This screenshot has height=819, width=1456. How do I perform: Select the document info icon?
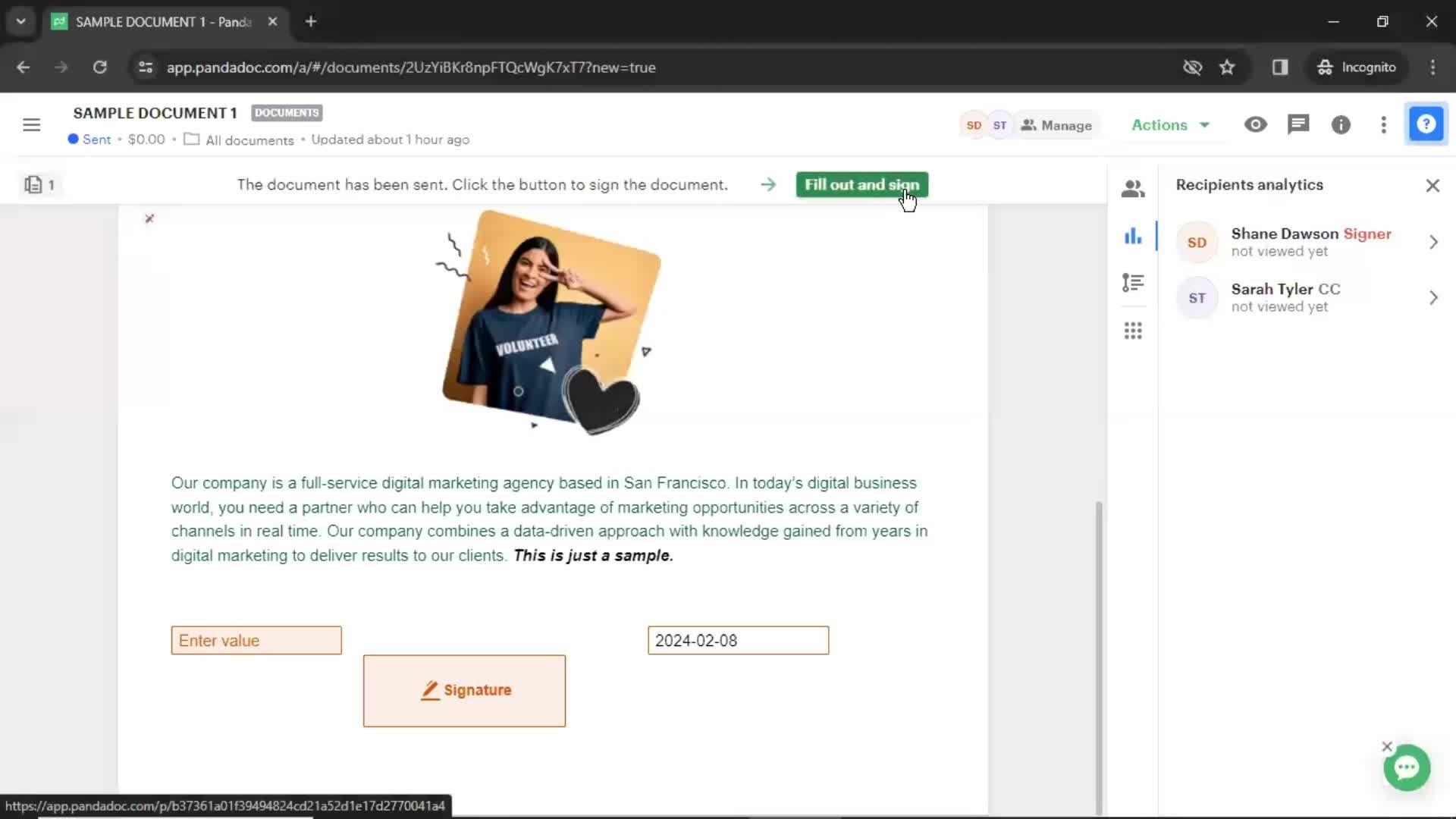pos(1342,125)
